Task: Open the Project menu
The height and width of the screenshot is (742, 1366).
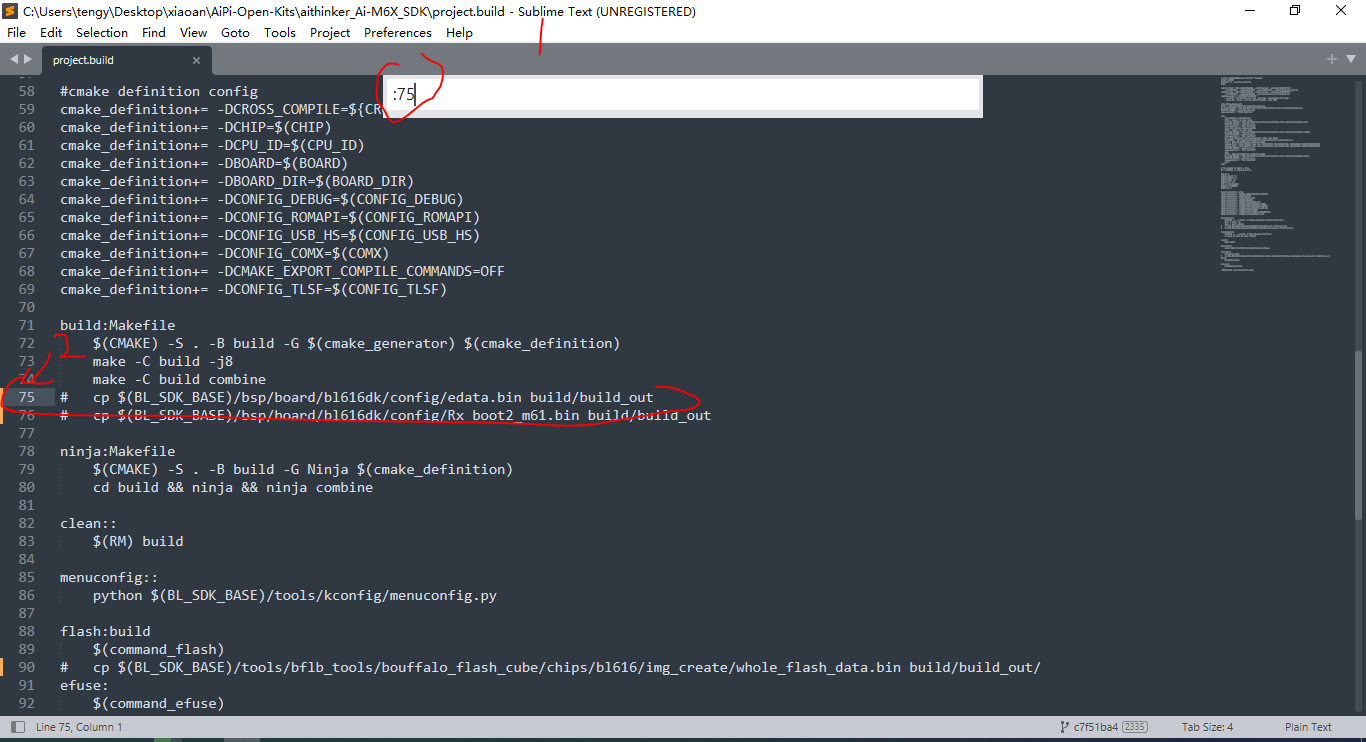Action: (x=330, y=32)
